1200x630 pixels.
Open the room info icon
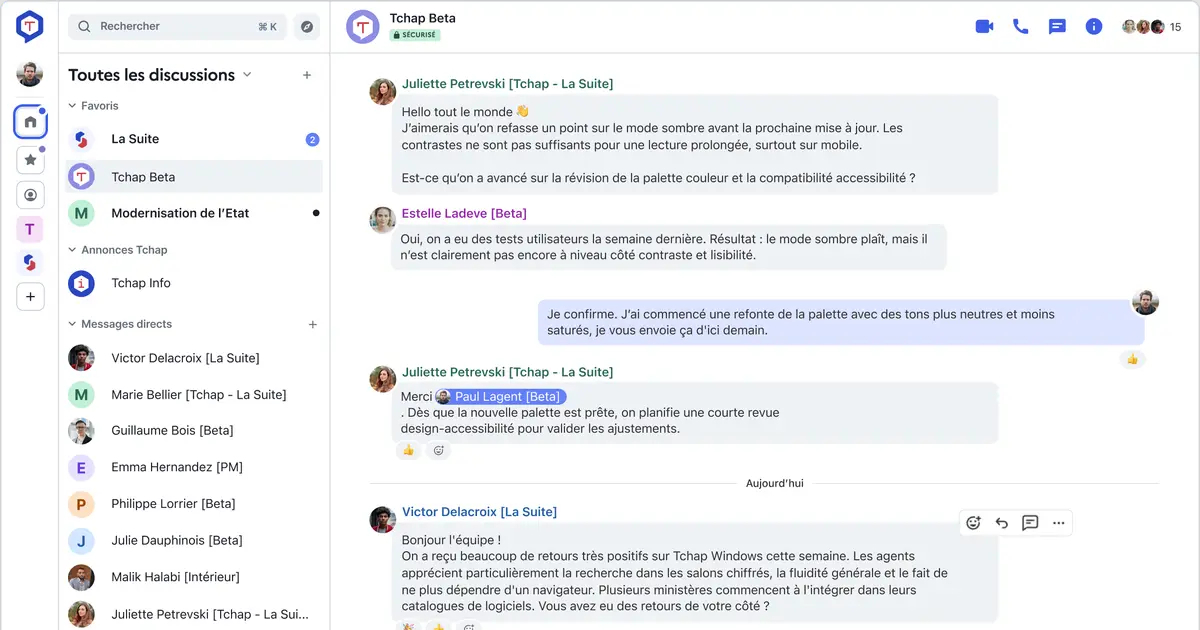pos(1094,27)
